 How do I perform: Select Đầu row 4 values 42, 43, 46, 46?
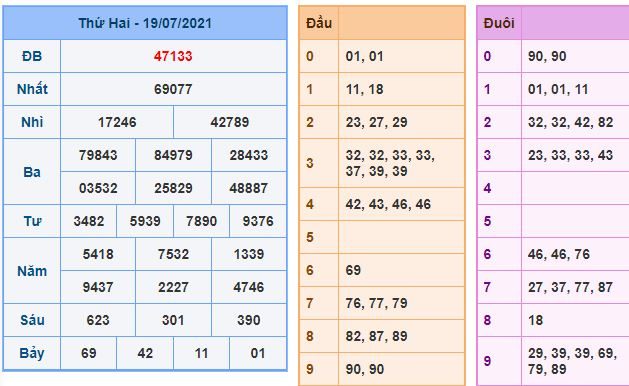[x=388, y=204]
